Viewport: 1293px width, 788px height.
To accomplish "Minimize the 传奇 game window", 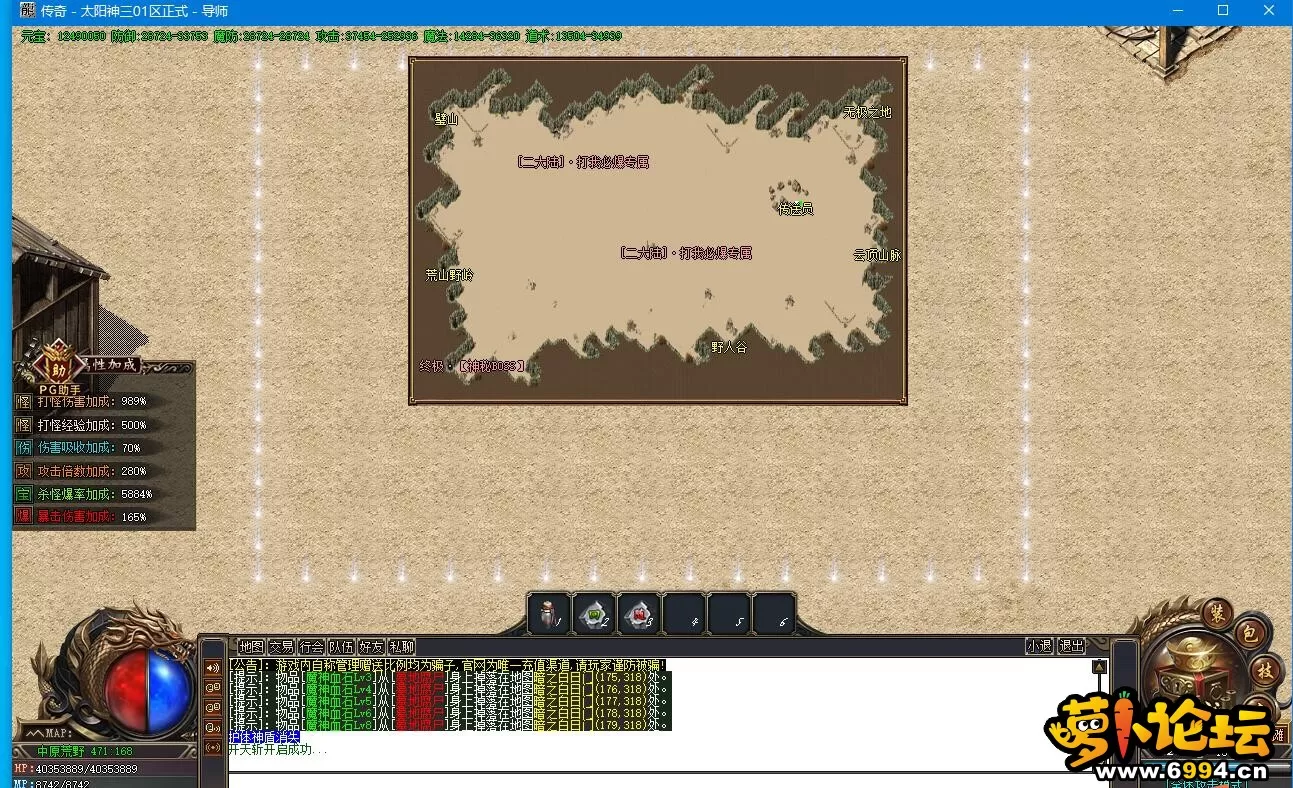I will tap(1176, 11).
